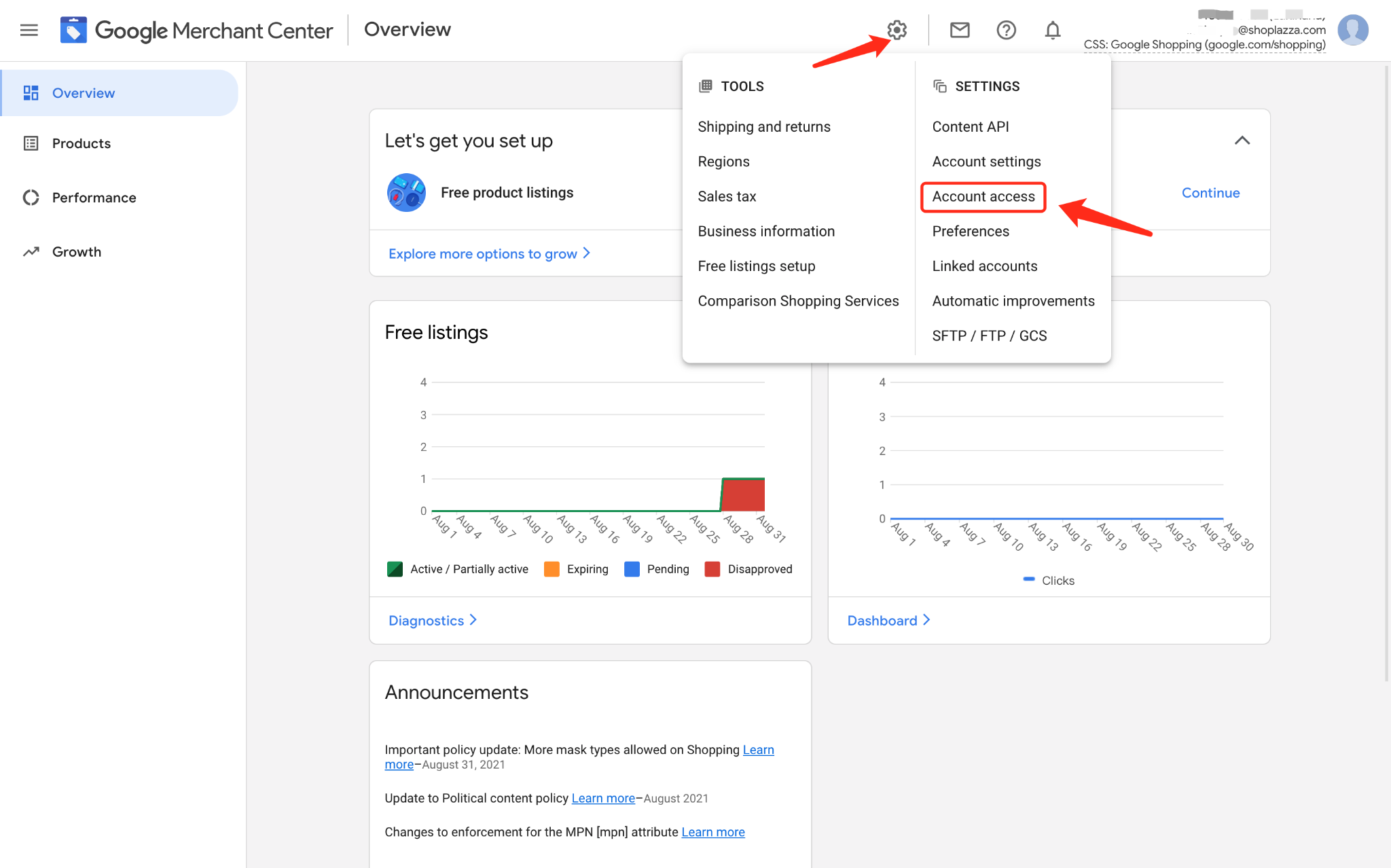1391x868 pixels.
Task: Click the Active / Partially active green swatch
Action: coord(395,569)
